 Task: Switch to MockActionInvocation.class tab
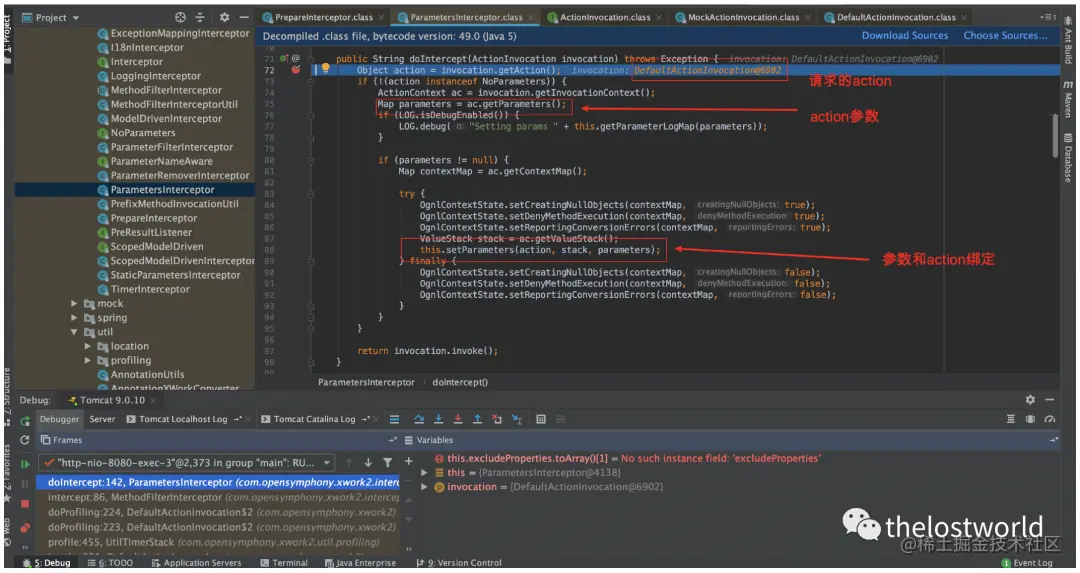coord(742,17)
